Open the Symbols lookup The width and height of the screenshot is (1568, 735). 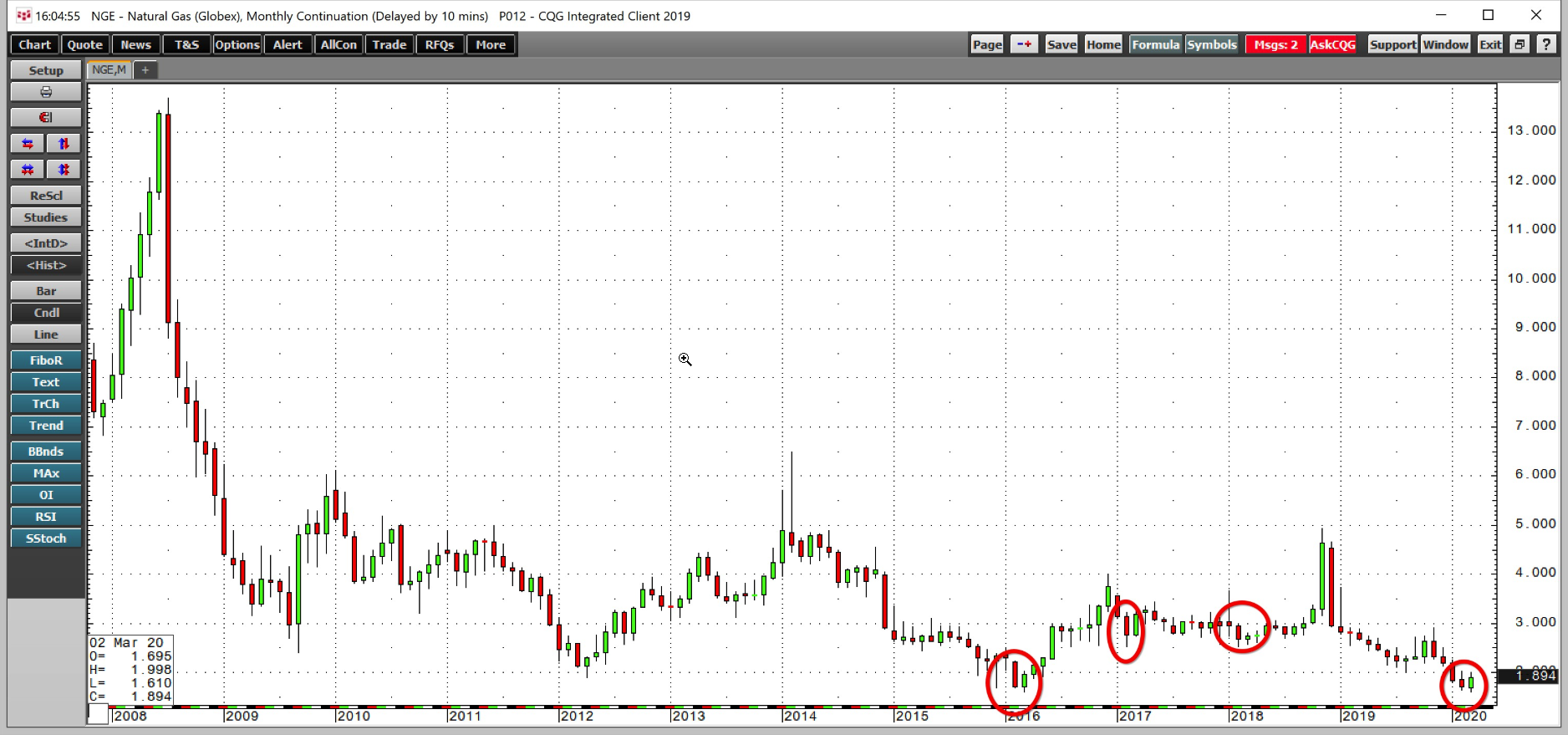pyautogui.click(x=1211, y=44)
